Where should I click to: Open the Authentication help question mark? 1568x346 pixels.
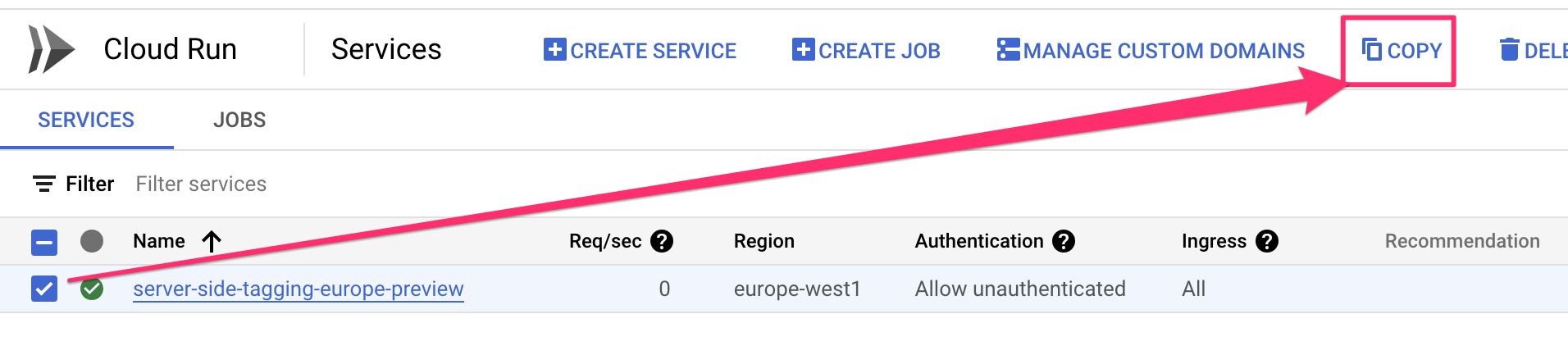[1064, 241]
